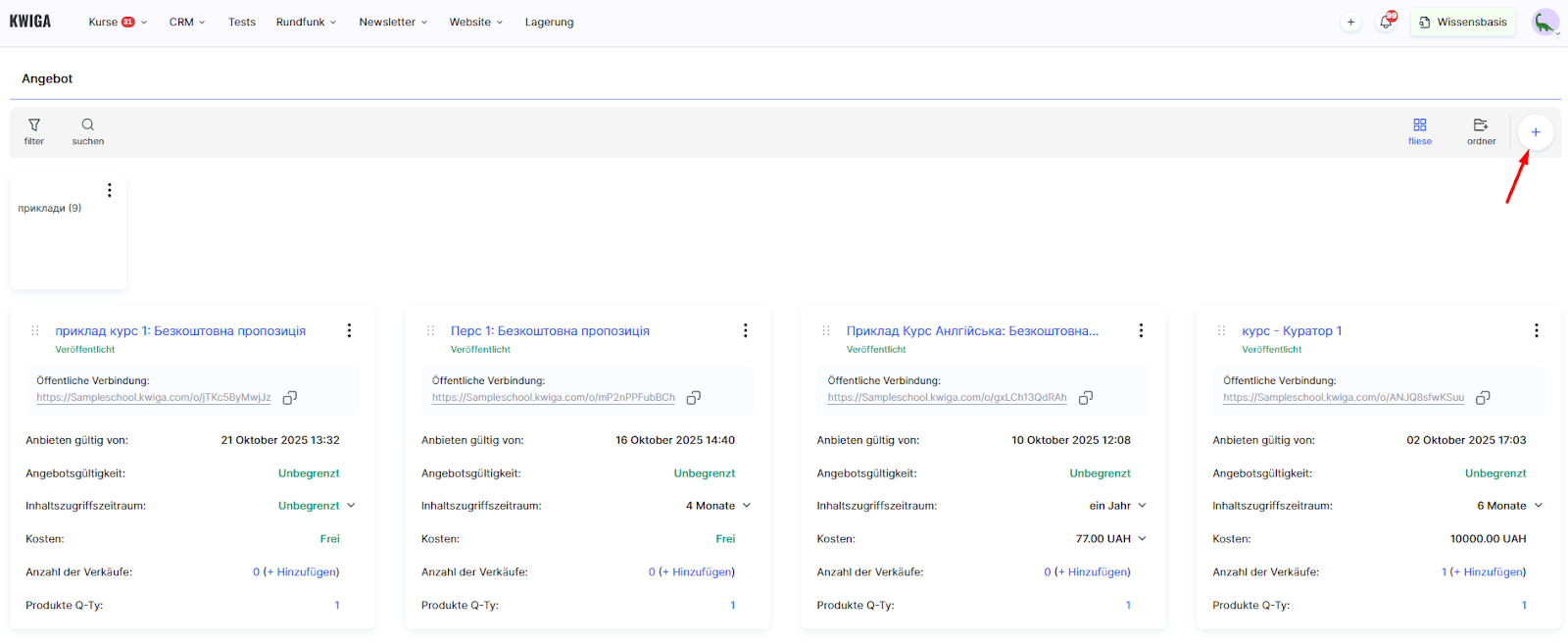This screenshot has width=1568, height=643.
Task: Switch to ordner folder view
Action: [1481, 130]
